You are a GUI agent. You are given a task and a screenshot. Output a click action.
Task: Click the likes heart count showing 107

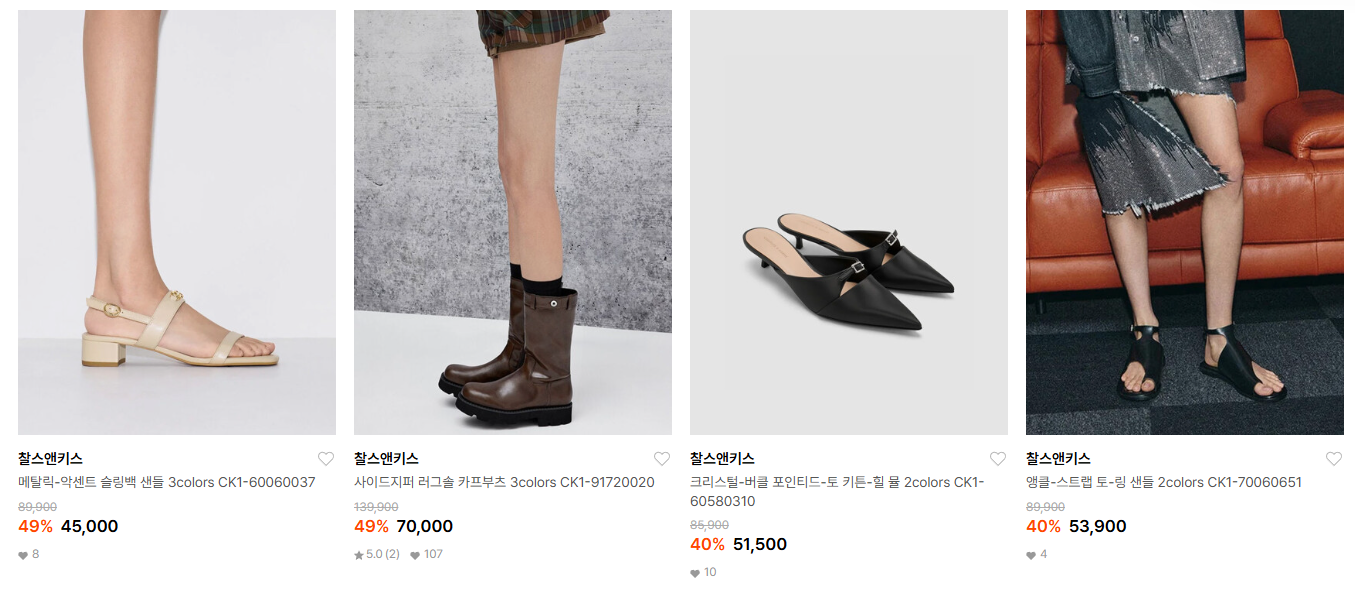pos(426,554)
